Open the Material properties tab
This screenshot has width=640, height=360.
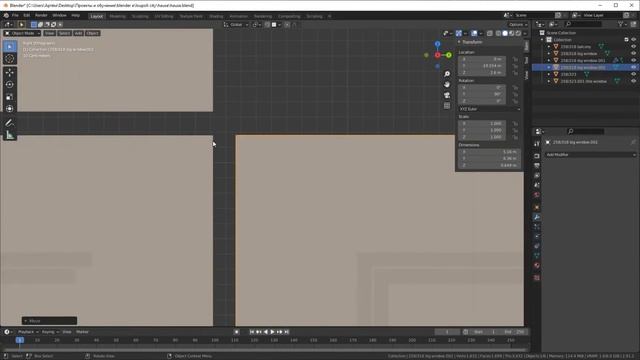[x=537, y=266]
